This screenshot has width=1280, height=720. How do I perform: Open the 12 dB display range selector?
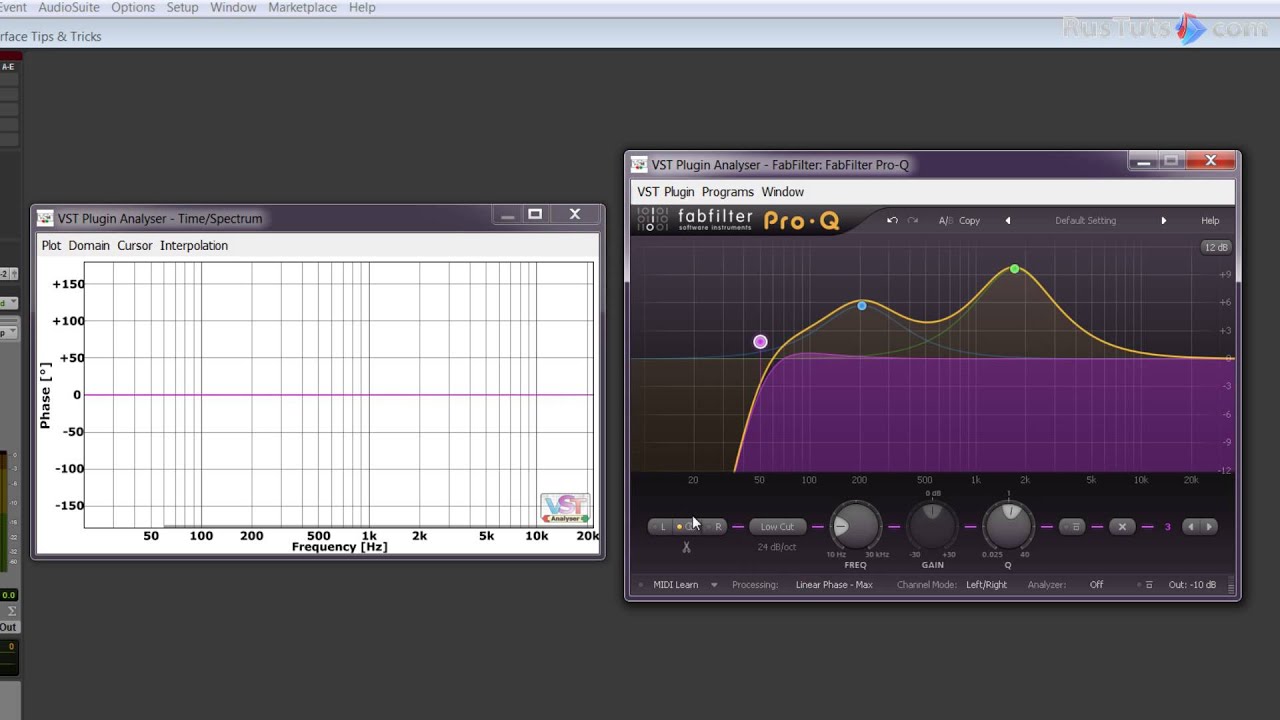tap(1216, 247)
